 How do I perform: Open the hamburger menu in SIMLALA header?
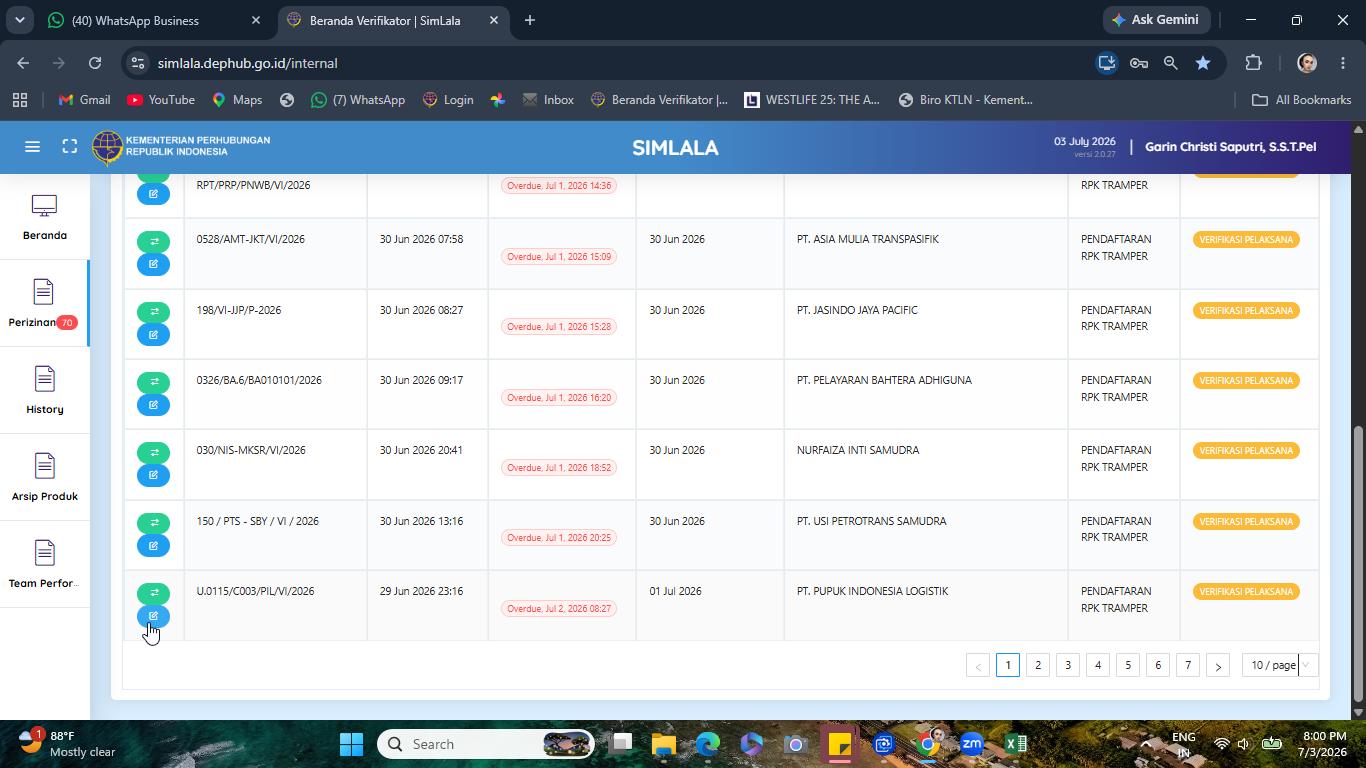pos(32,147)
